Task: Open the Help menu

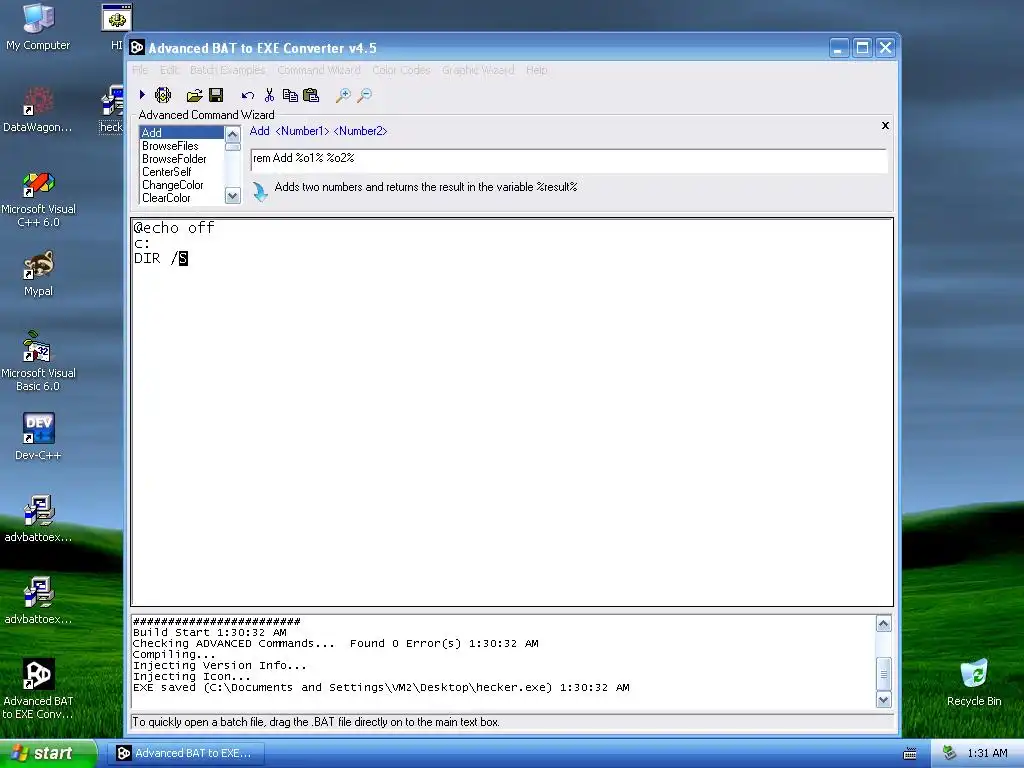Action: 536,70
